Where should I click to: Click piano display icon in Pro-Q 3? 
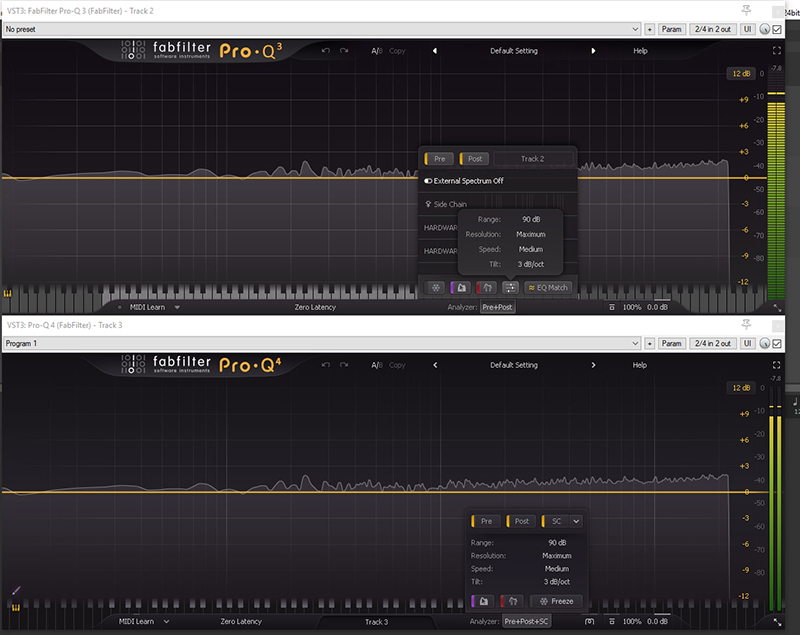pos(8,293)
